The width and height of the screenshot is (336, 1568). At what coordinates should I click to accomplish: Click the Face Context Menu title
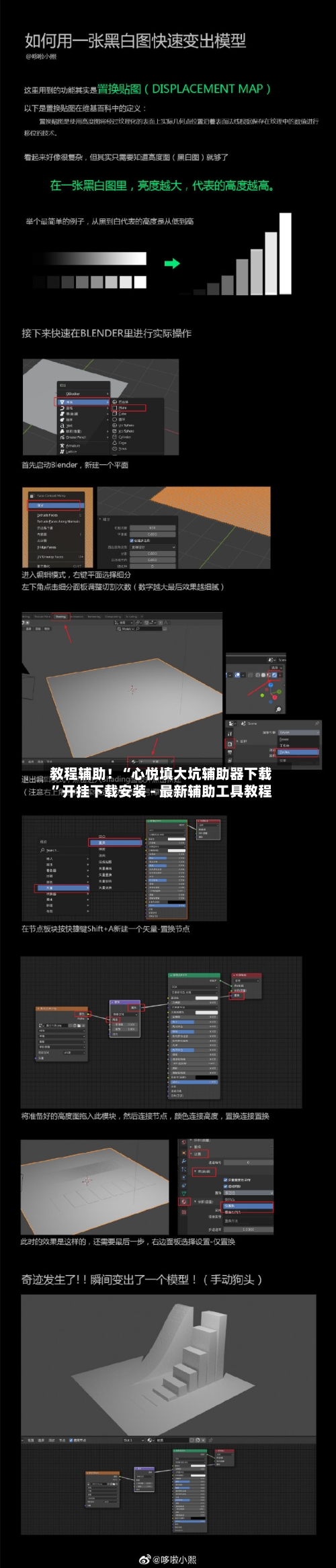point(51,495)
